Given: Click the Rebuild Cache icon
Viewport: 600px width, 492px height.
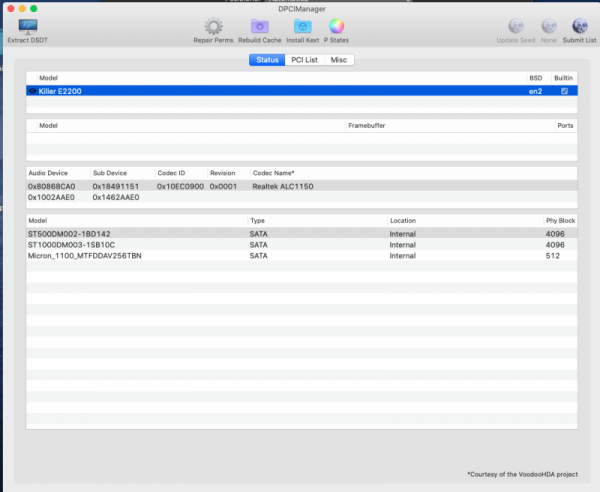Looking at the screenshot, I should [259, 27].
